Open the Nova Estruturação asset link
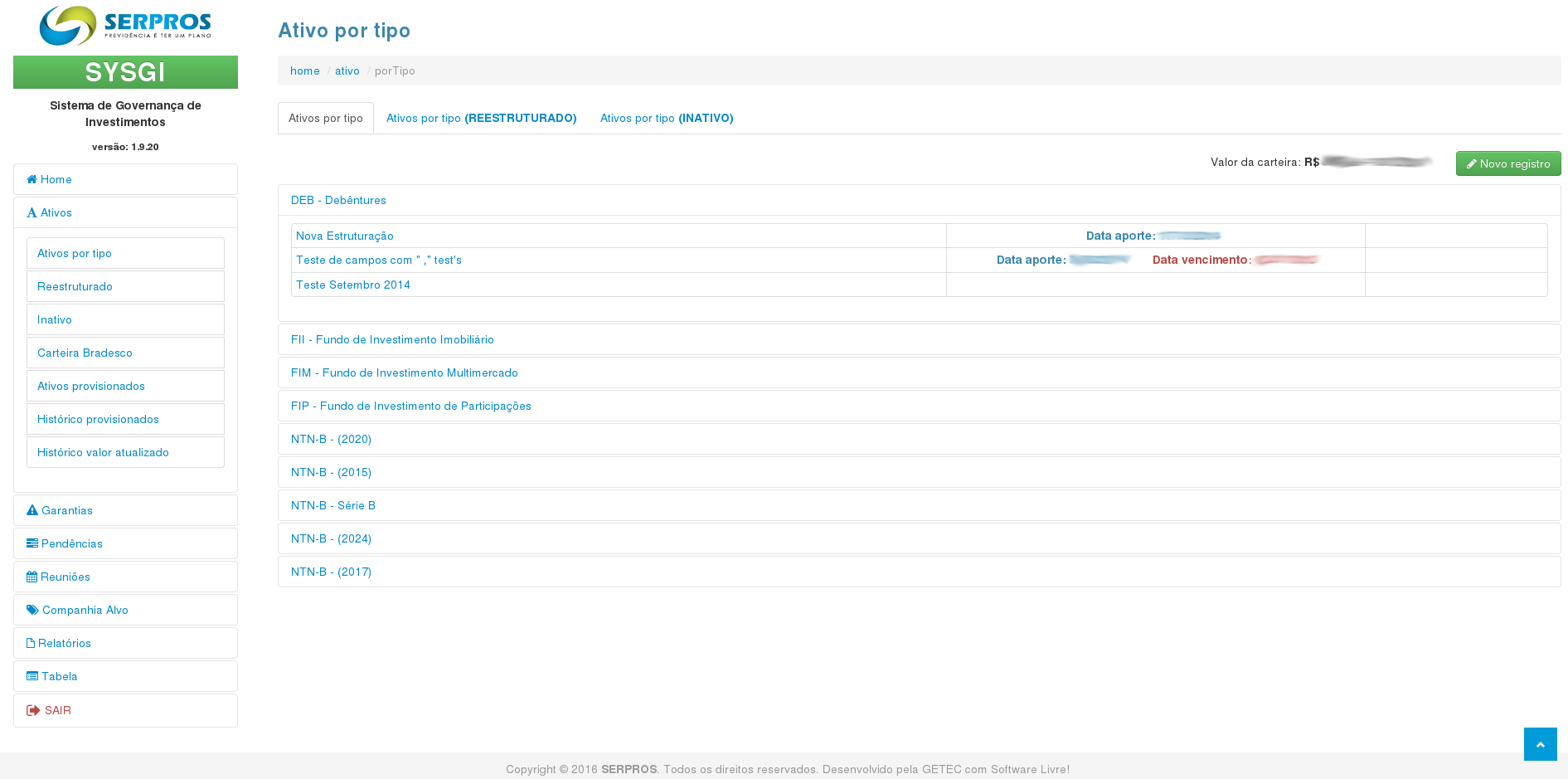The width and height of the screenshot is (1568, 779). click(x=345, y=236)
